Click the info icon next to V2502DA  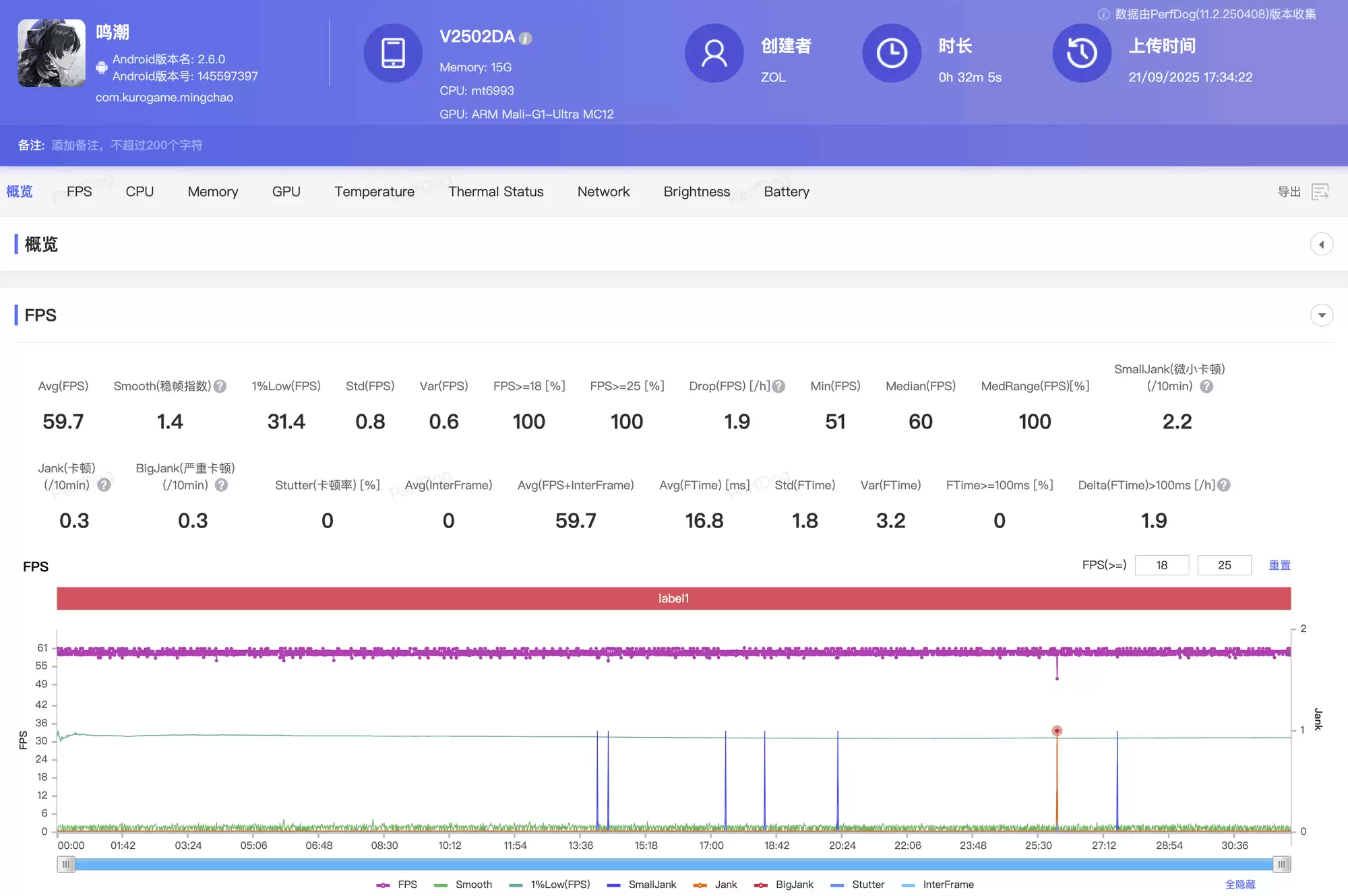tap(526, 38)
